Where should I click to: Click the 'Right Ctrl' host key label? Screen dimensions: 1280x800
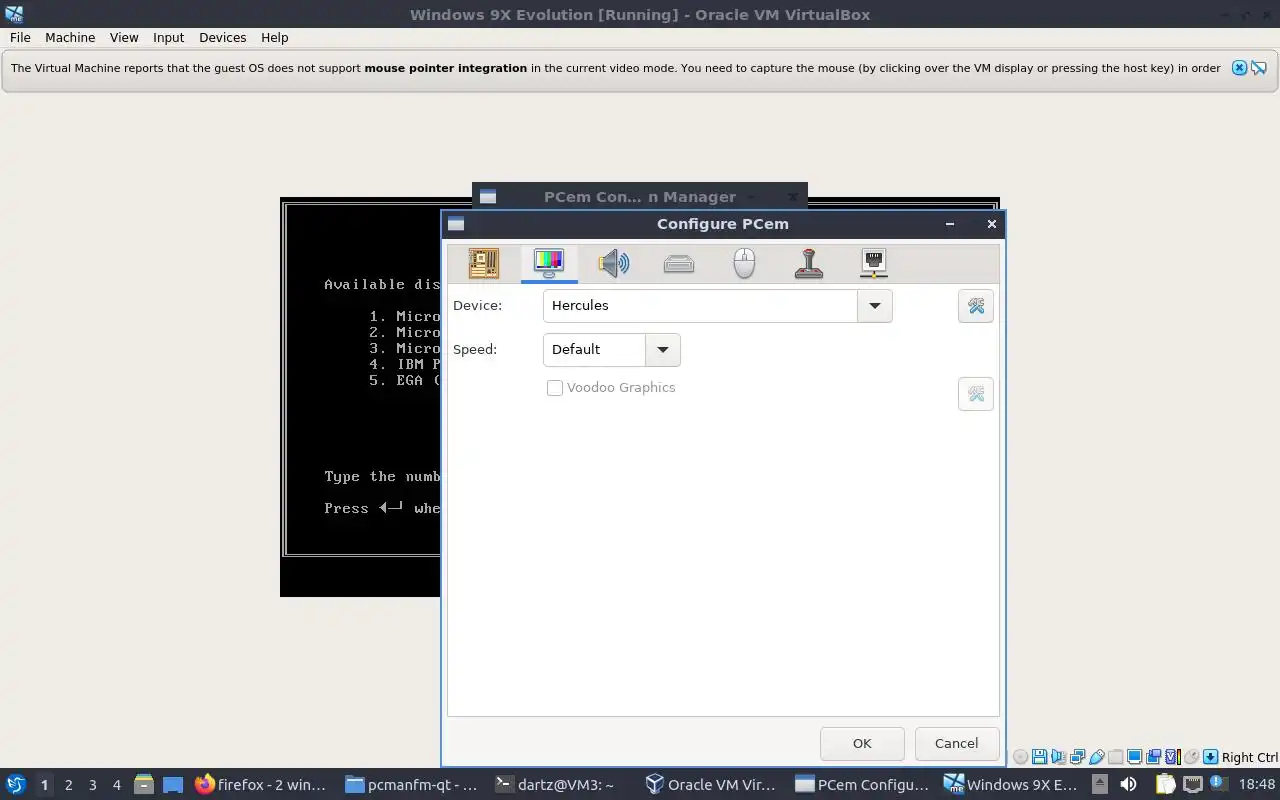point(1249,757)
